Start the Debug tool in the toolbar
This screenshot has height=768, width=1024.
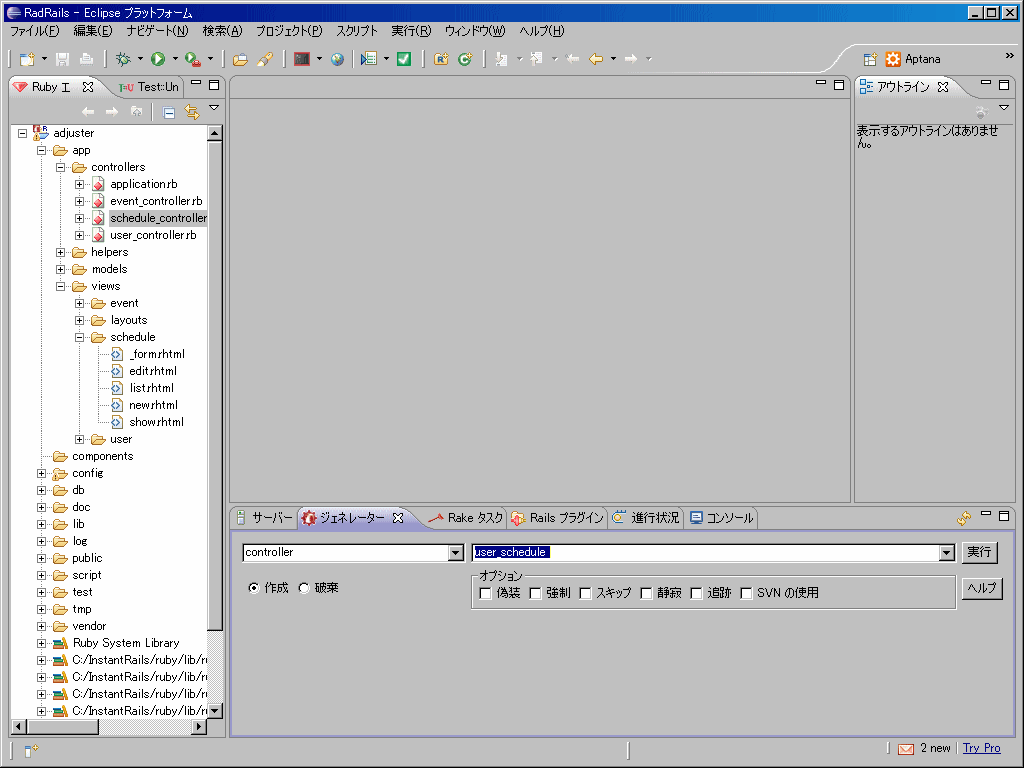pyautogui.click(x=123, y=59)
